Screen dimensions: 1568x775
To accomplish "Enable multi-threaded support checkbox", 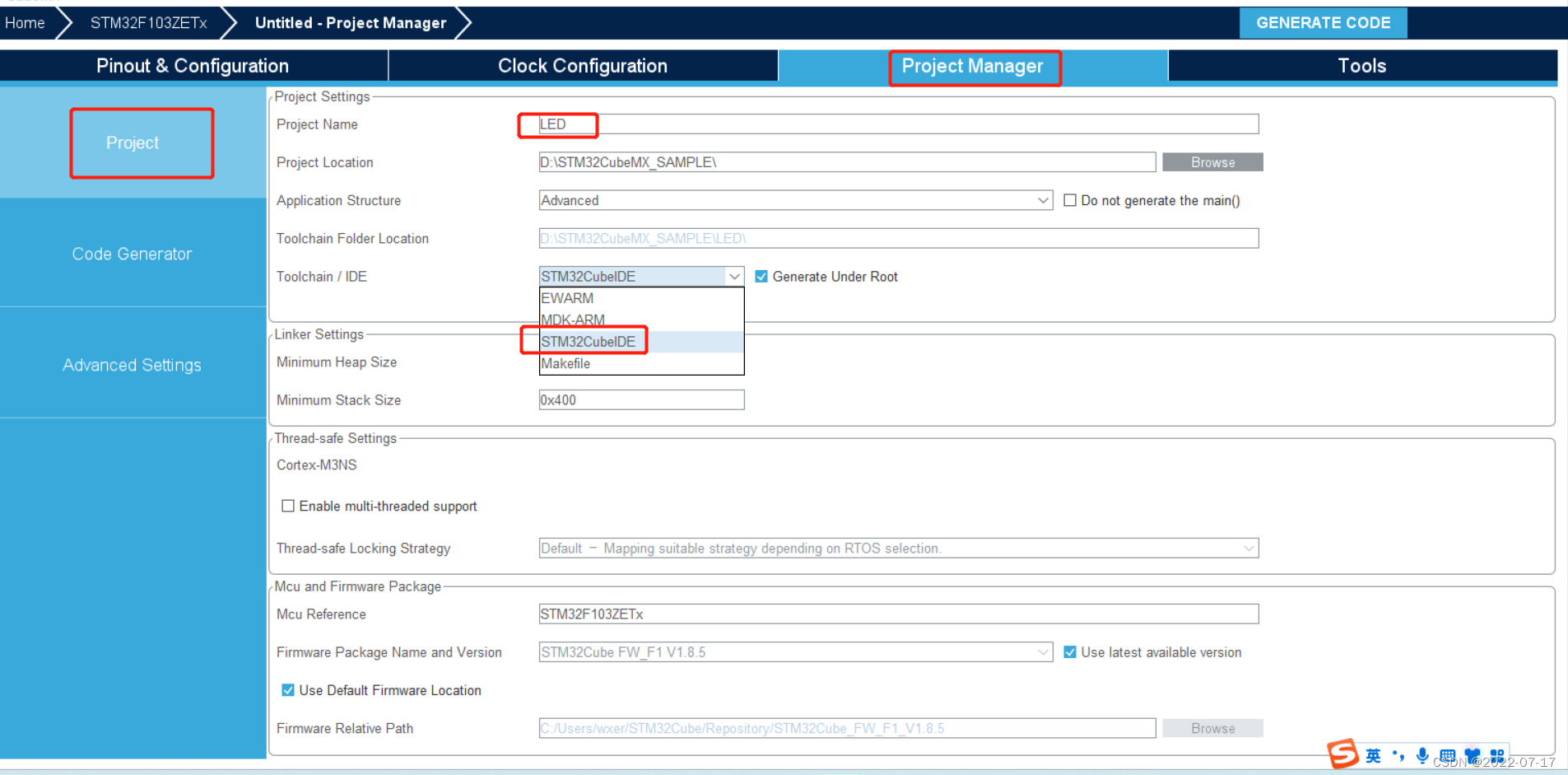I will point(288,506).
